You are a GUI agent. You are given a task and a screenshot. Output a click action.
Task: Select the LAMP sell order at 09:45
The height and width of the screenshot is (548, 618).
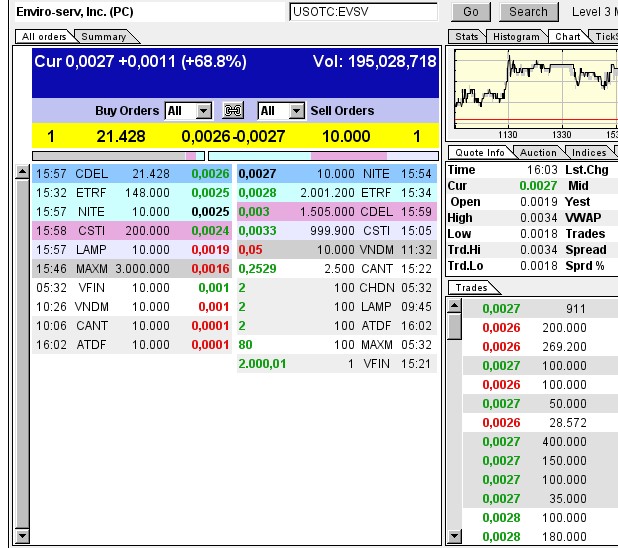click(337, 306)
